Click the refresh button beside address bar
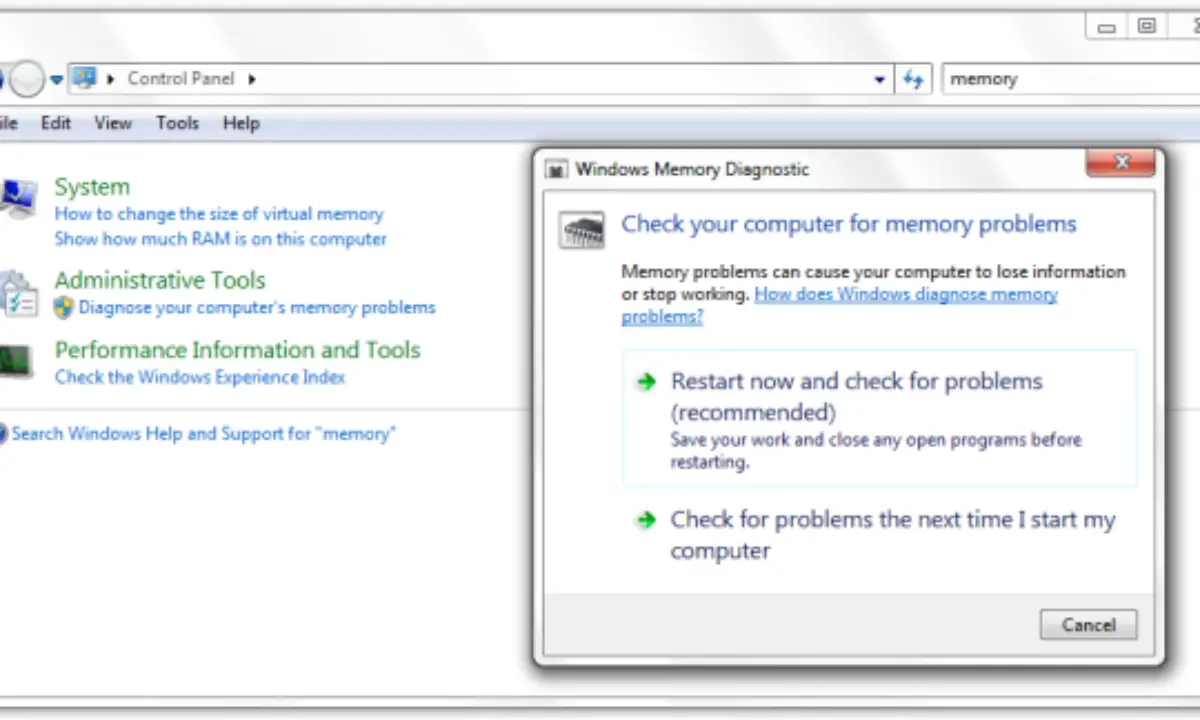This screenshot has height=720, width=1200. (913, 79)
